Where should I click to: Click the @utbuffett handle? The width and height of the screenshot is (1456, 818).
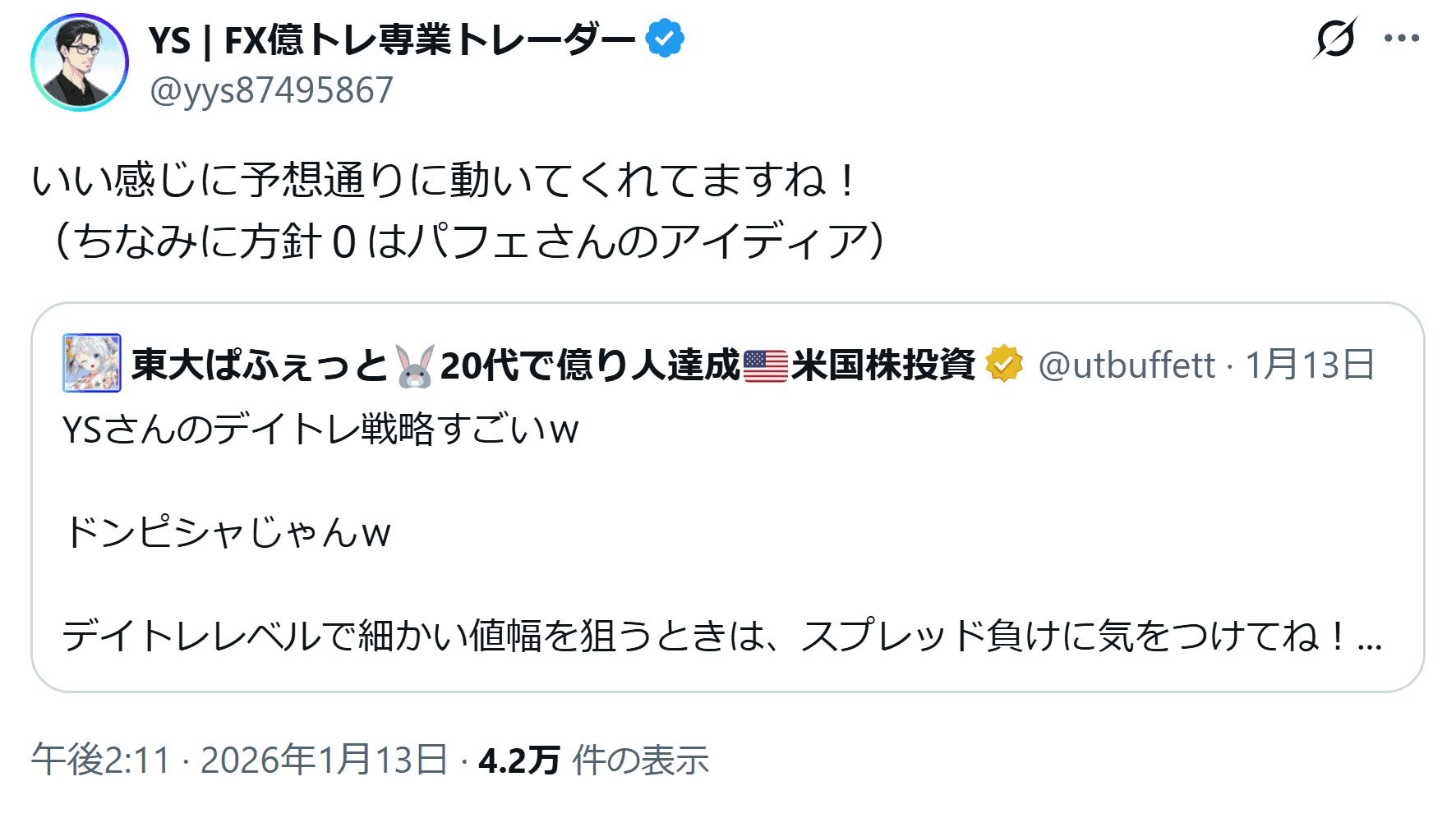1126,365
